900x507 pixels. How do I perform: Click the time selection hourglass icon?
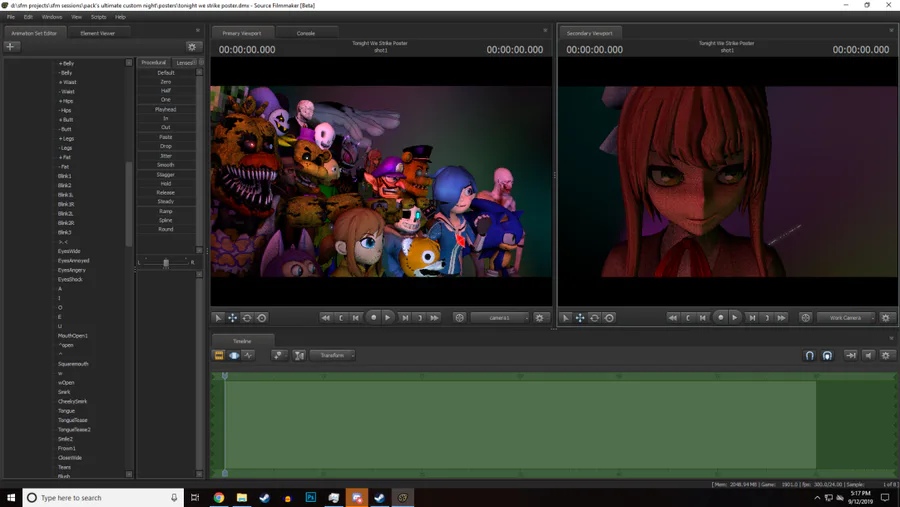(299, 355)
